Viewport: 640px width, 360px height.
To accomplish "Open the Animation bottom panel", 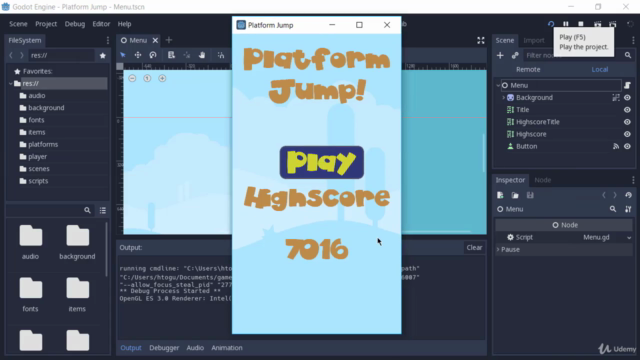I will (x=227, y=348).
